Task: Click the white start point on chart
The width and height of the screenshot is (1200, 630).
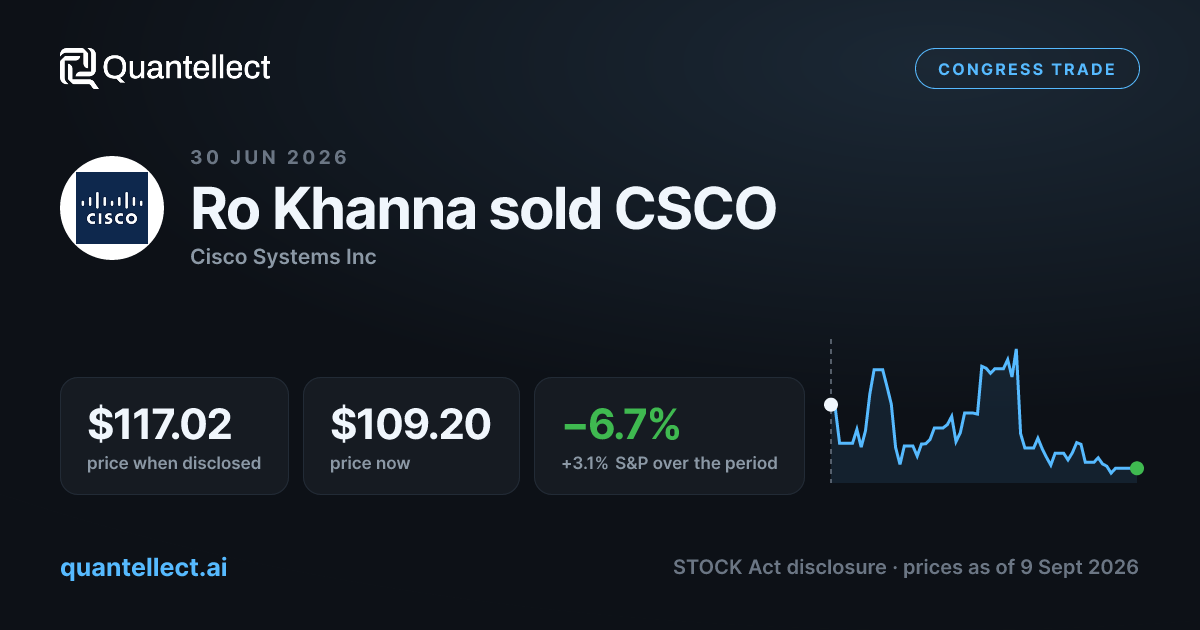Action: click(830, 405)
